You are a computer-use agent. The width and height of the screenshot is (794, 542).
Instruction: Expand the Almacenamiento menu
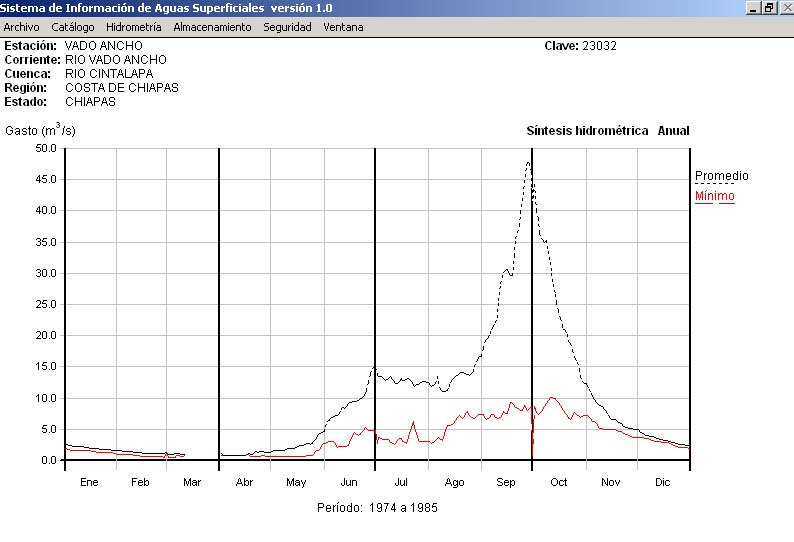[x=212, y=27]
